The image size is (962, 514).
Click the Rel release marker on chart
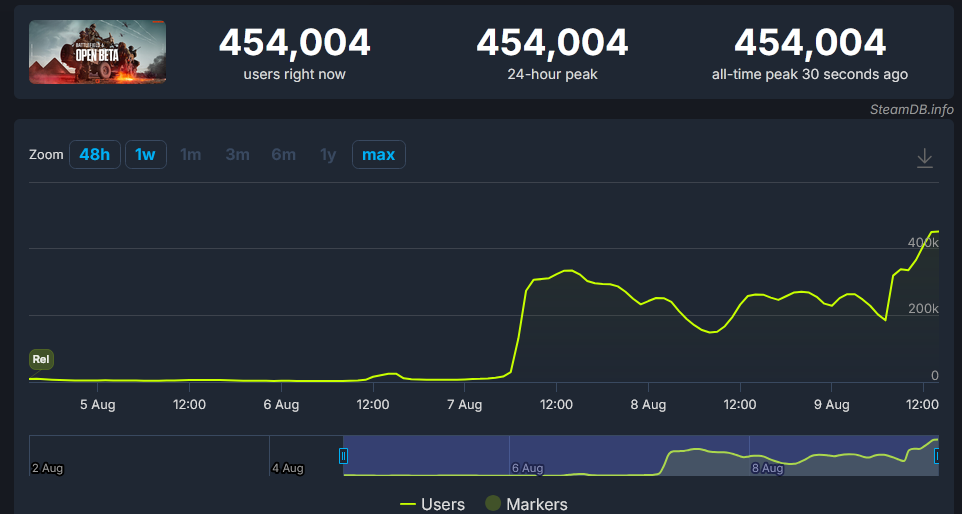pos(41,359)
